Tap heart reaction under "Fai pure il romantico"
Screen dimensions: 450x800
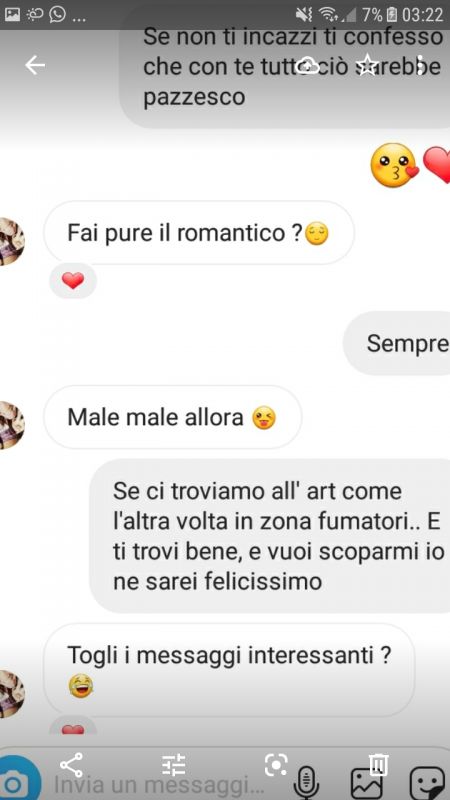pos(73,281)
